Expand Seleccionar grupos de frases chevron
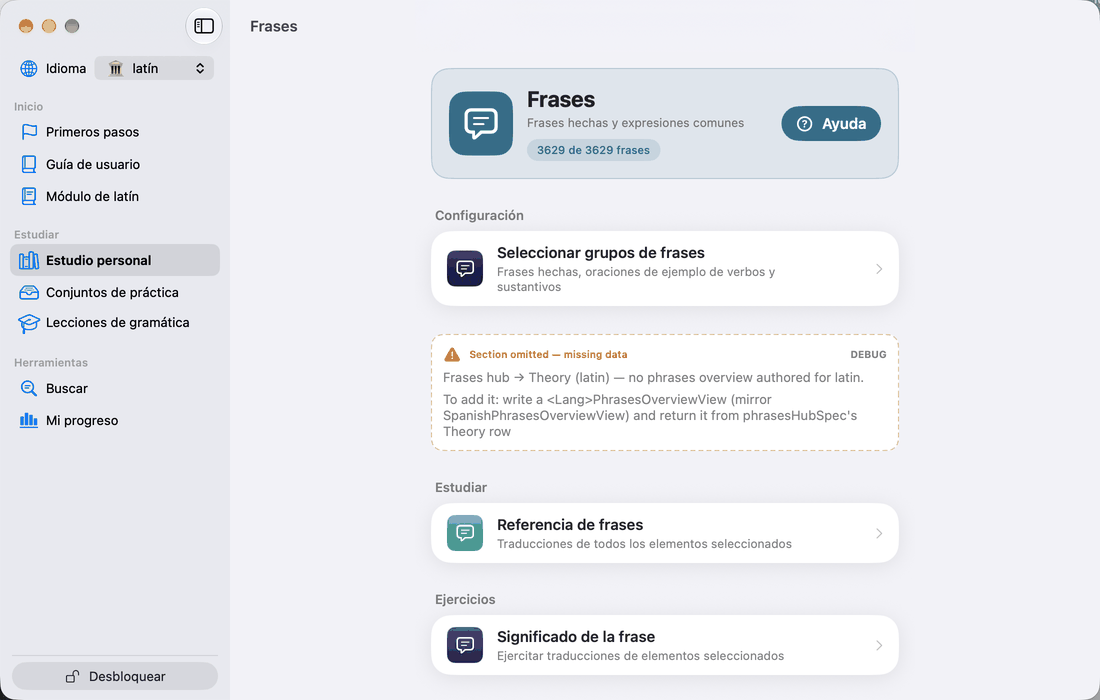The image size is (1100, 700). coord(879,269)
